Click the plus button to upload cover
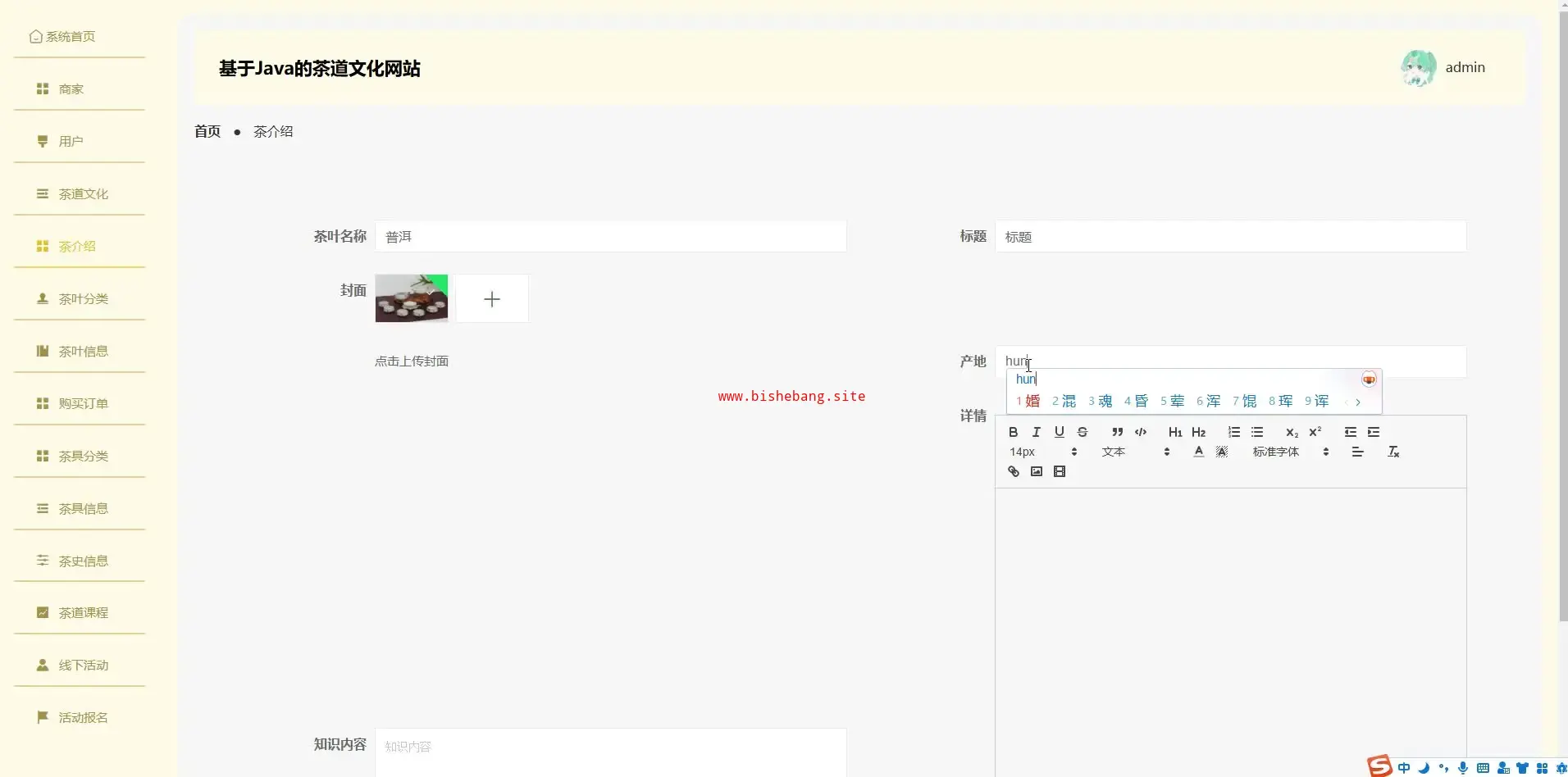 [x=492, y=298]
